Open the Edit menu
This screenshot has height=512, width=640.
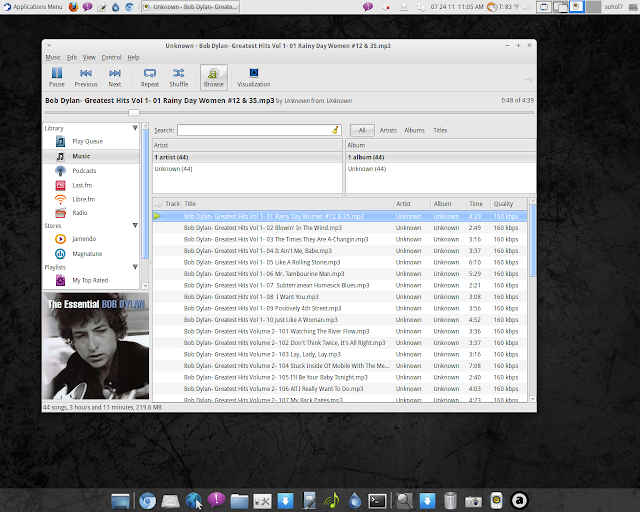click(72, 57)
